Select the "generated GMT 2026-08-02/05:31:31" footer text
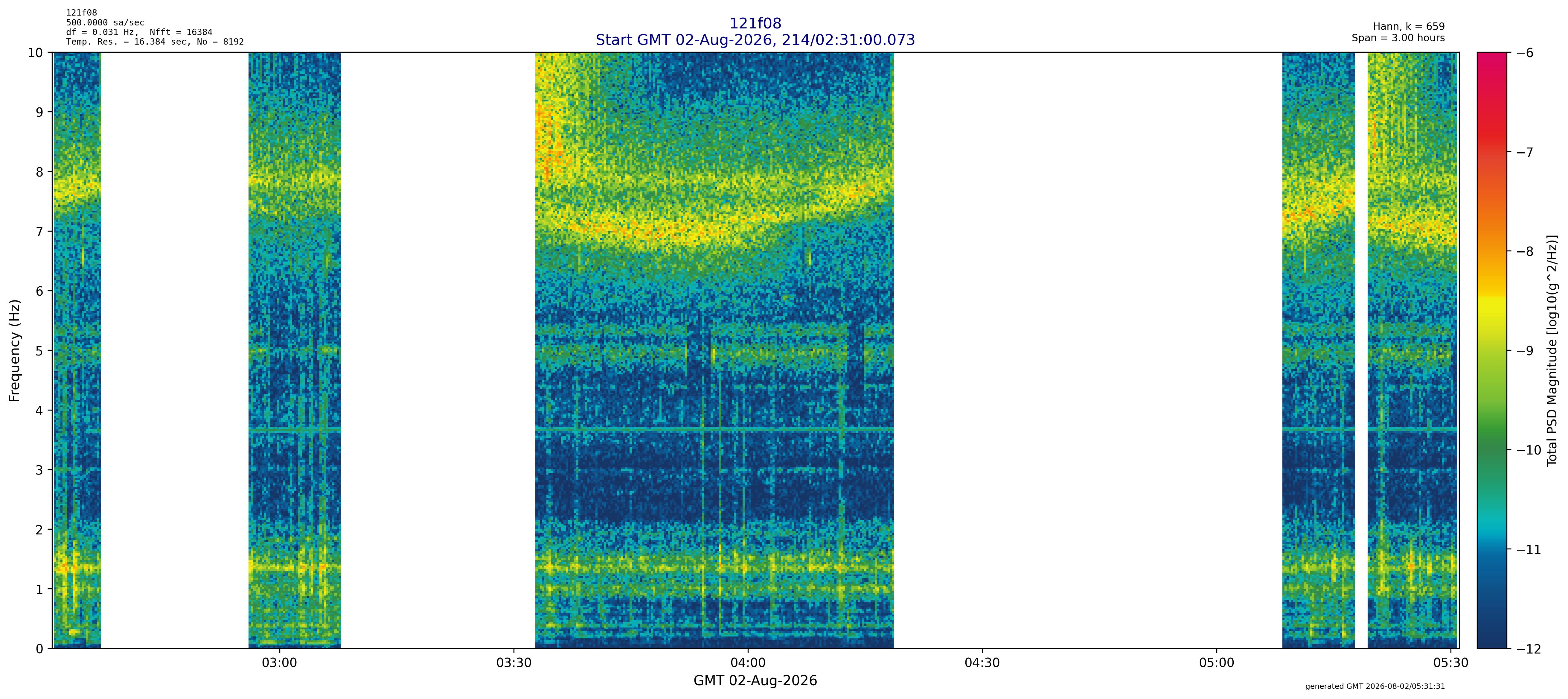Viewport: 1568px width, 699px height. [x=1375, y=687]
